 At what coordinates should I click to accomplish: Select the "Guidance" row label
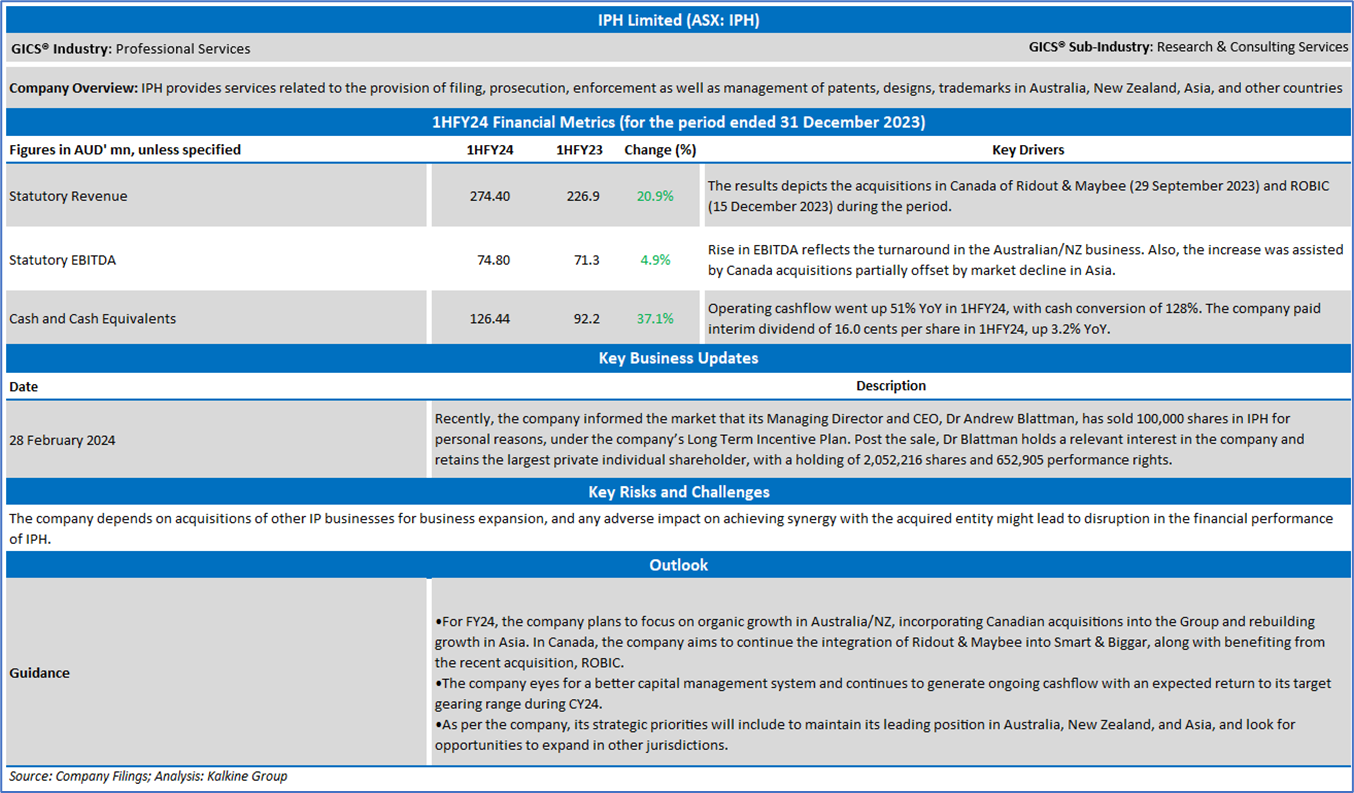tap(40, 673)
